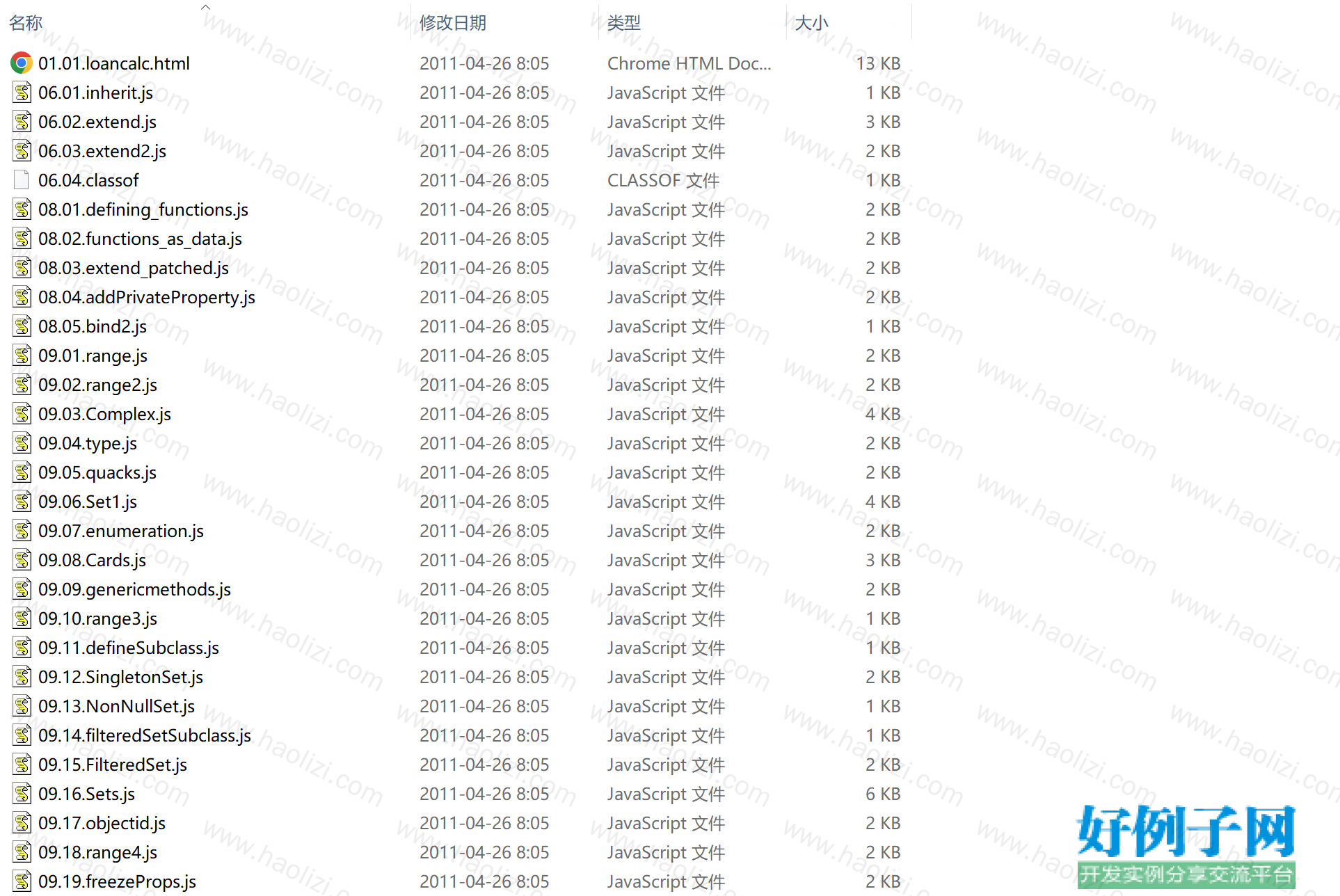The height and width of the screenshot is (896, 1340).
Task: Sort files by the 大小 column header
Action: coord(812,23)
